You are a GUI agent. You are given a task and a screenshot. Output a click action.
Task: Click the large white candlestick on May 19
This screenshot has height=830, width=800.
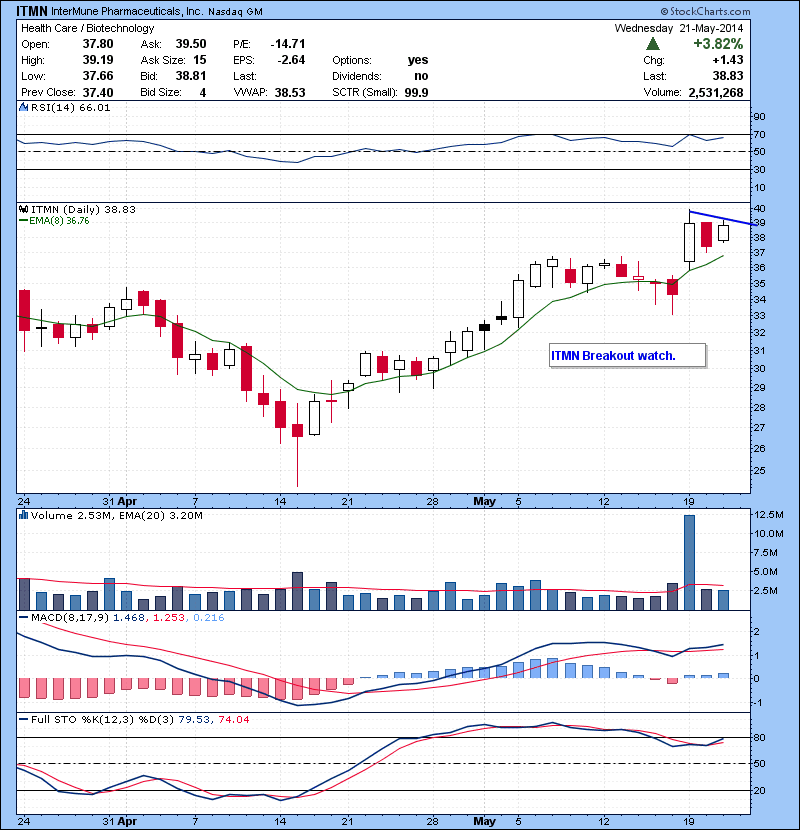coord(689,242)
